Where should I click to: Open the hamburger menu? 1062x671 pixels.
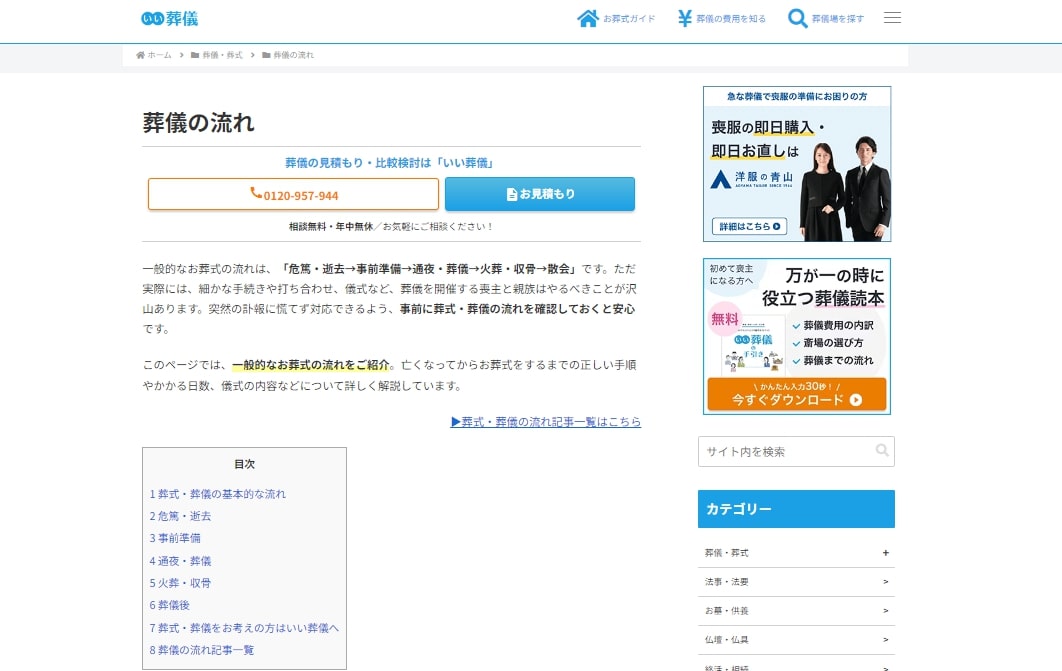(892, 18)
